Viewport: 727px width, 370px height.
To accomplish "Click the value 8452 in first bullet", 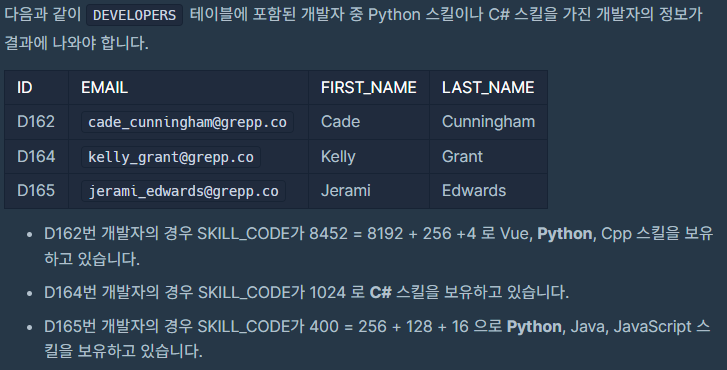I will tap(328, 234).
